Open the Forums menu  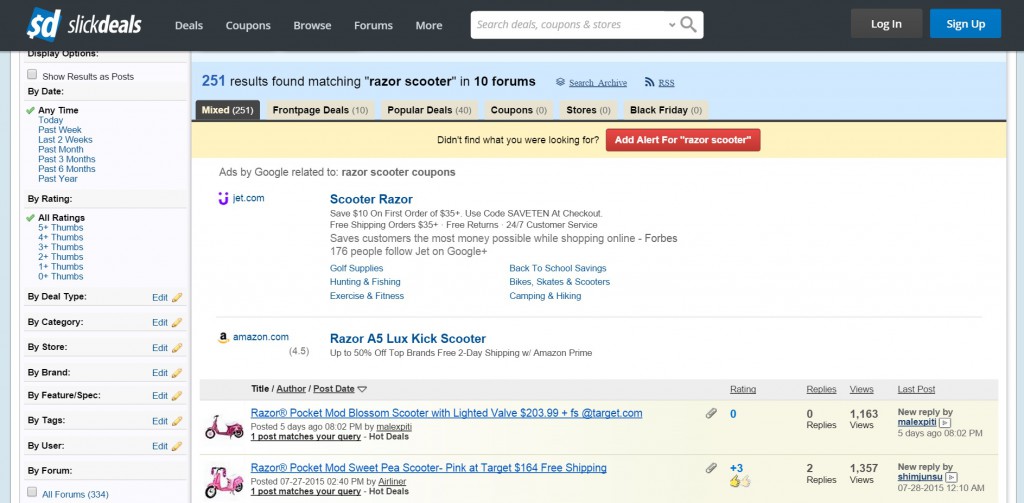374,25
